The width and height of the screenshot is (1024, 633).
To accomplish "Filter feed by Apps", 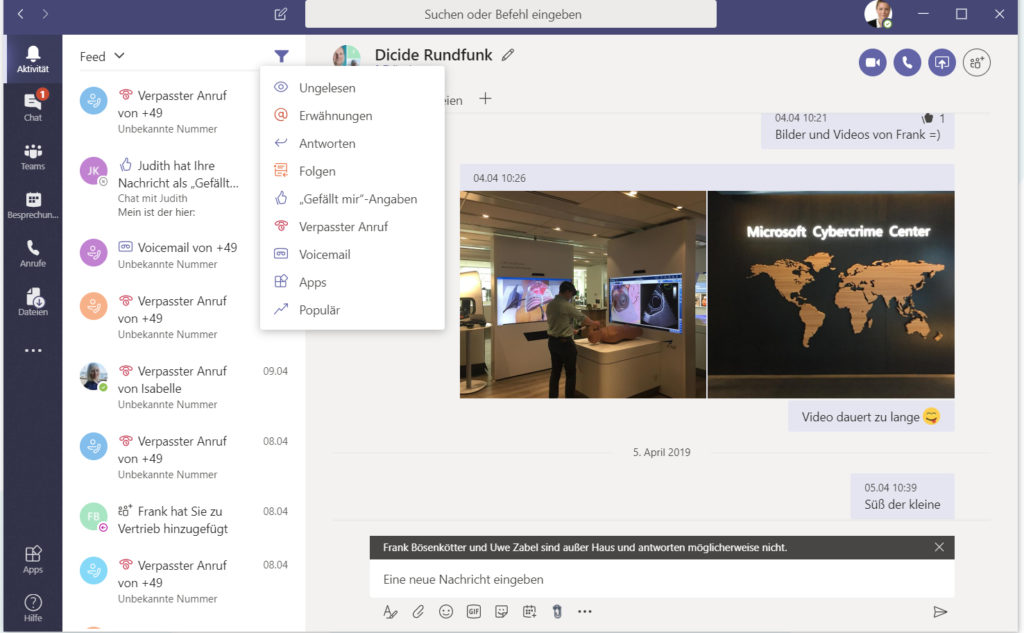I will (352, 282).
